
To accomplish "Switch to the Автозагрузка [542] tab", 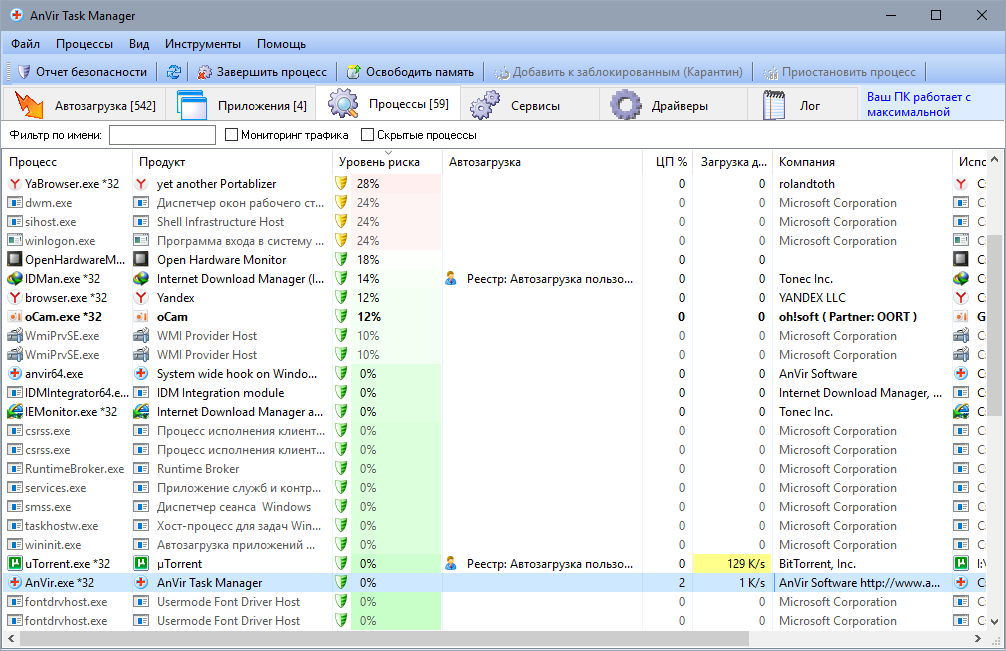I will 84,105.
